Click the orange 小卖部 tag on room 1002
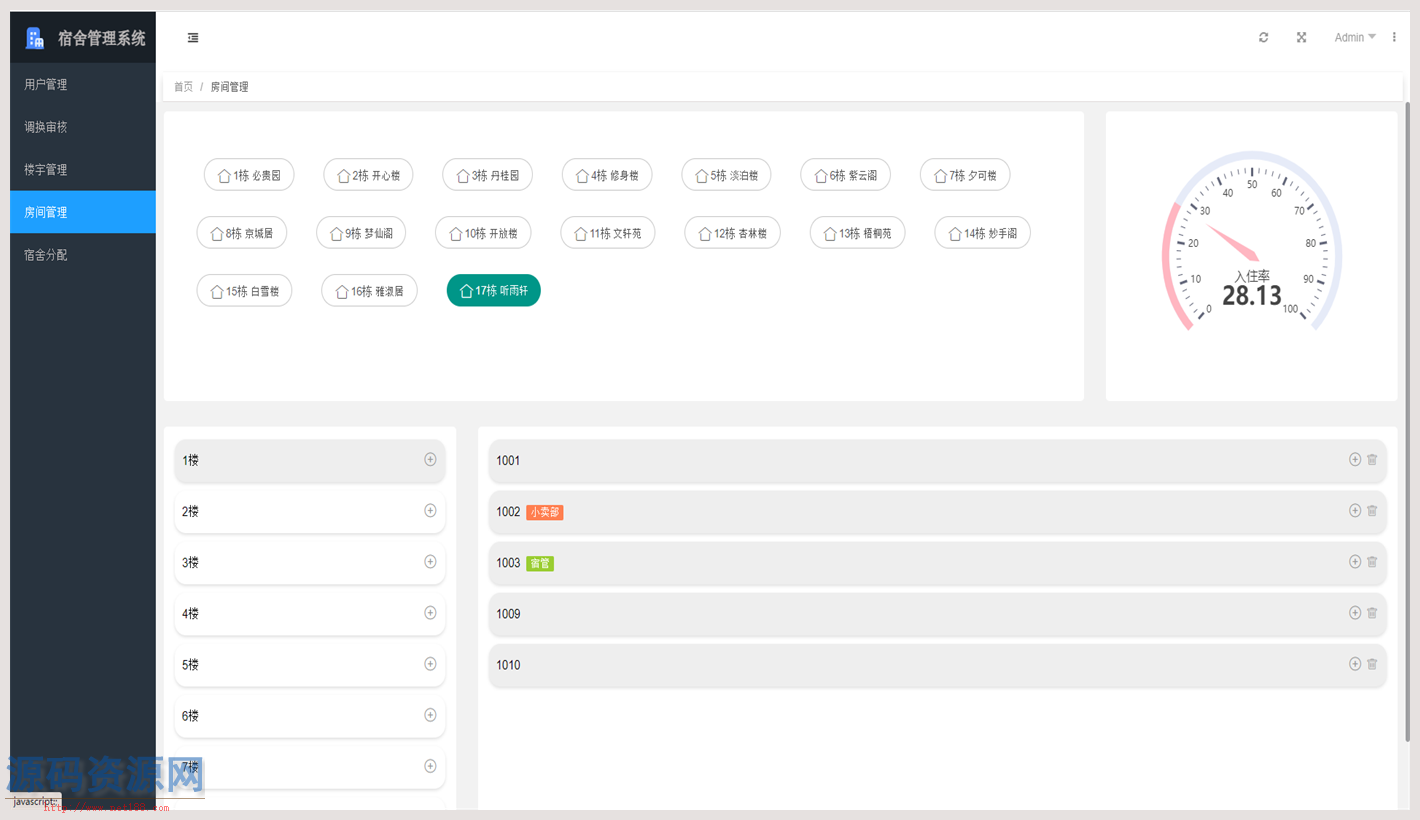The image size is (1420, 820). click(545, 512)
